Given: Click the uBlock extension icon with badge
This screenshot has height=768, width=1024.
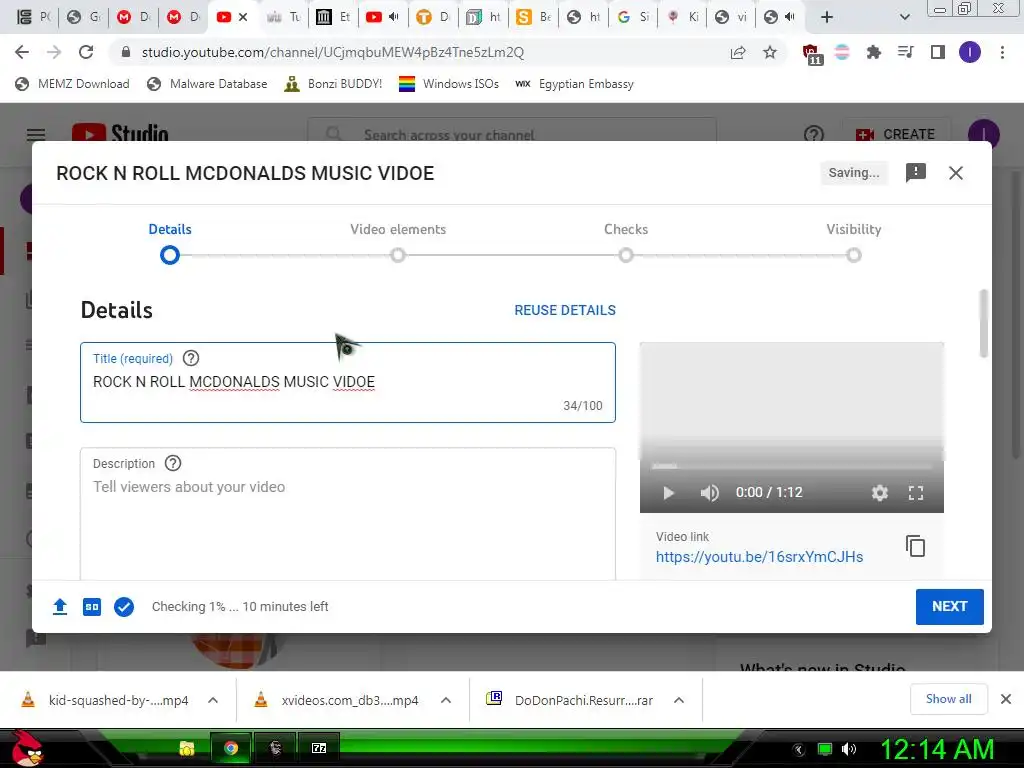Looking at the screenshot, I should [x=812, y=54].
